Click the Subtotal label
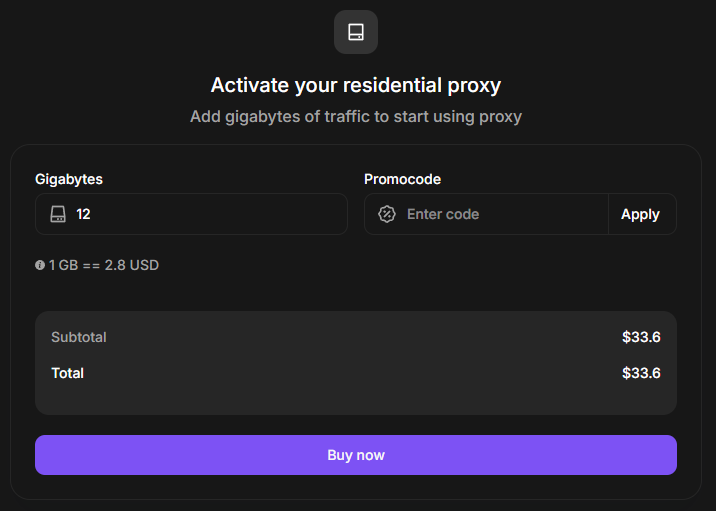The height and width of the screenshot is (511, 716). click(x=79, y=337)
